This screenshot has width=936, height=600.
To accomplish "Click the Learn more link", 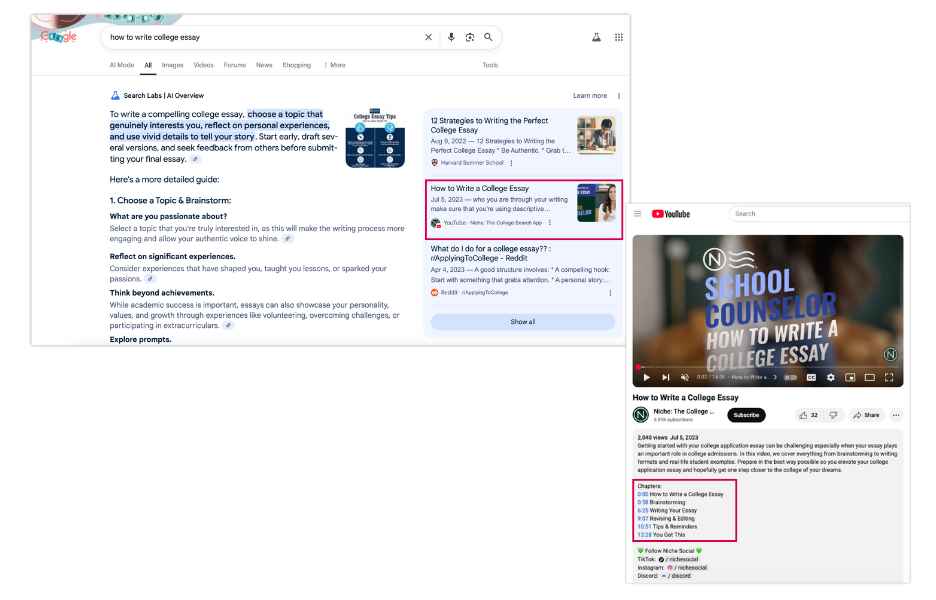I will pyautogui.click(x=590, y=96).
